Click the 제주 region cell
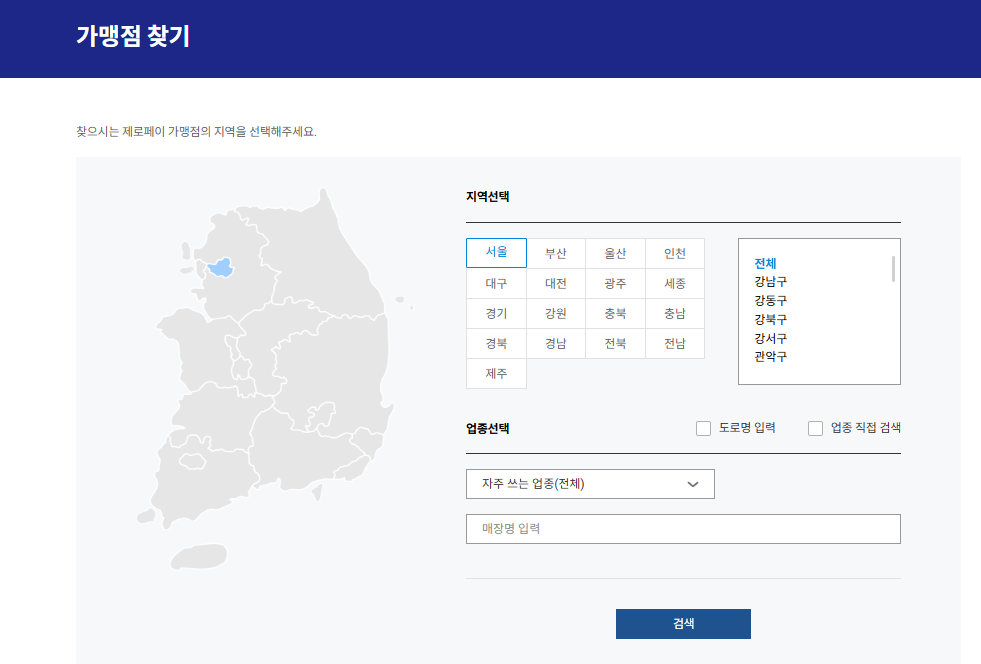The image size is (981, 664). coord(496,373)
